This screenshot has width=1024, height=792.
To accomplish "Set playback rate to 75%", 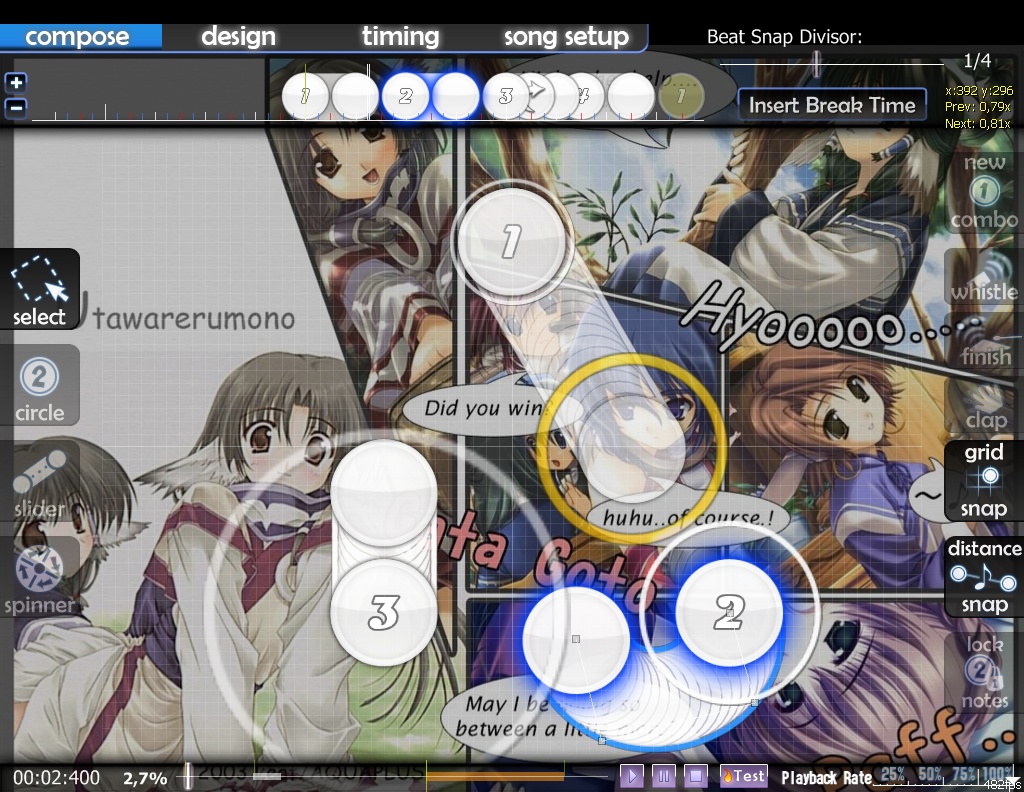I will (965, 775).
